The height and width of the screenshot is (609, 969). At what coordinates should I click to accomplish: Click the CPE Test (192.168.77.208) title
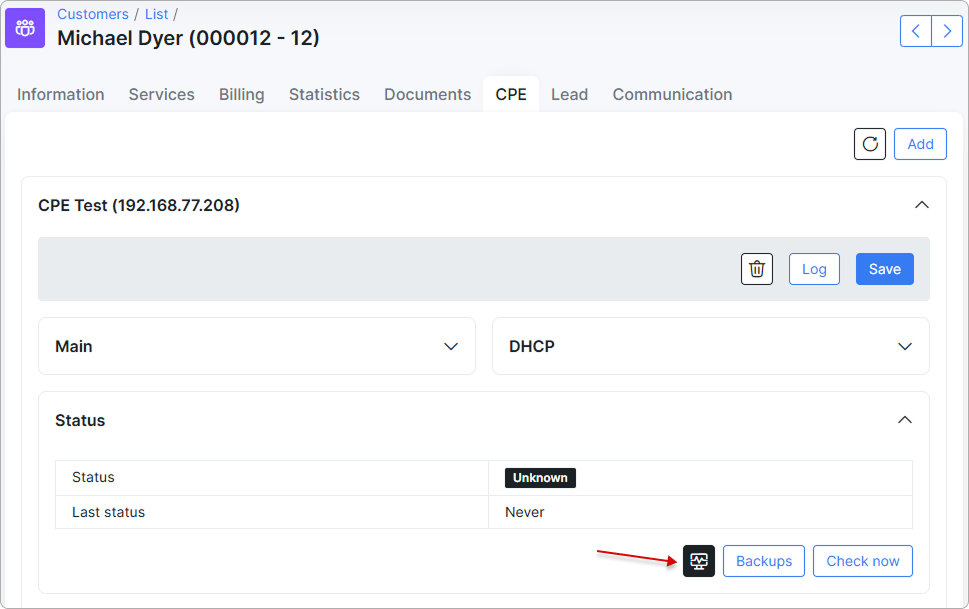point(139,205)
